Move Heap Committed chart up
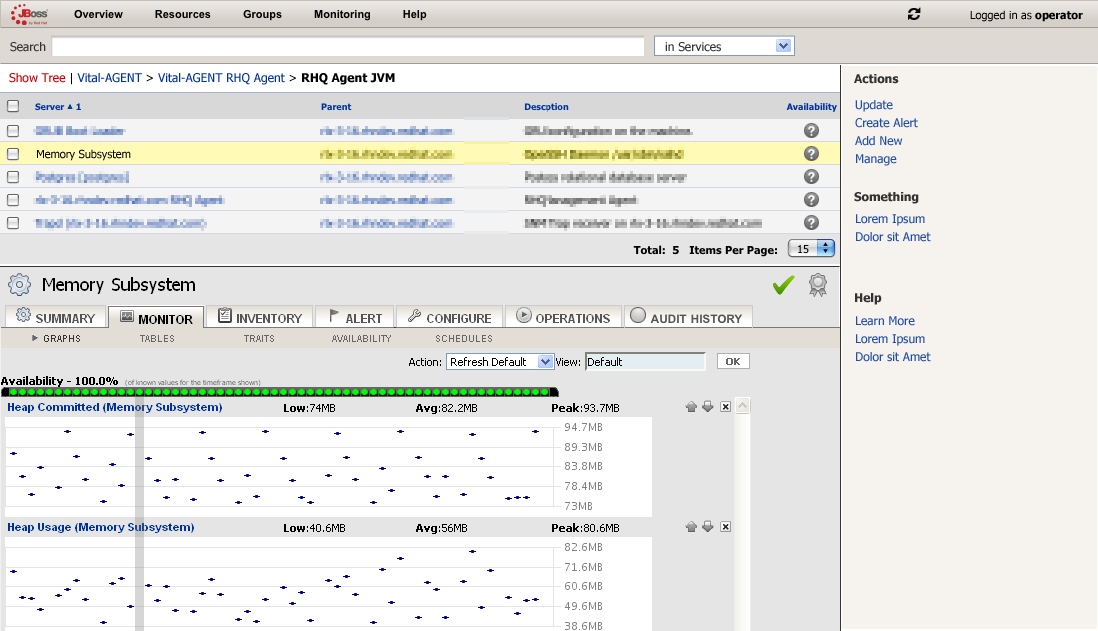 pos(691,407)
